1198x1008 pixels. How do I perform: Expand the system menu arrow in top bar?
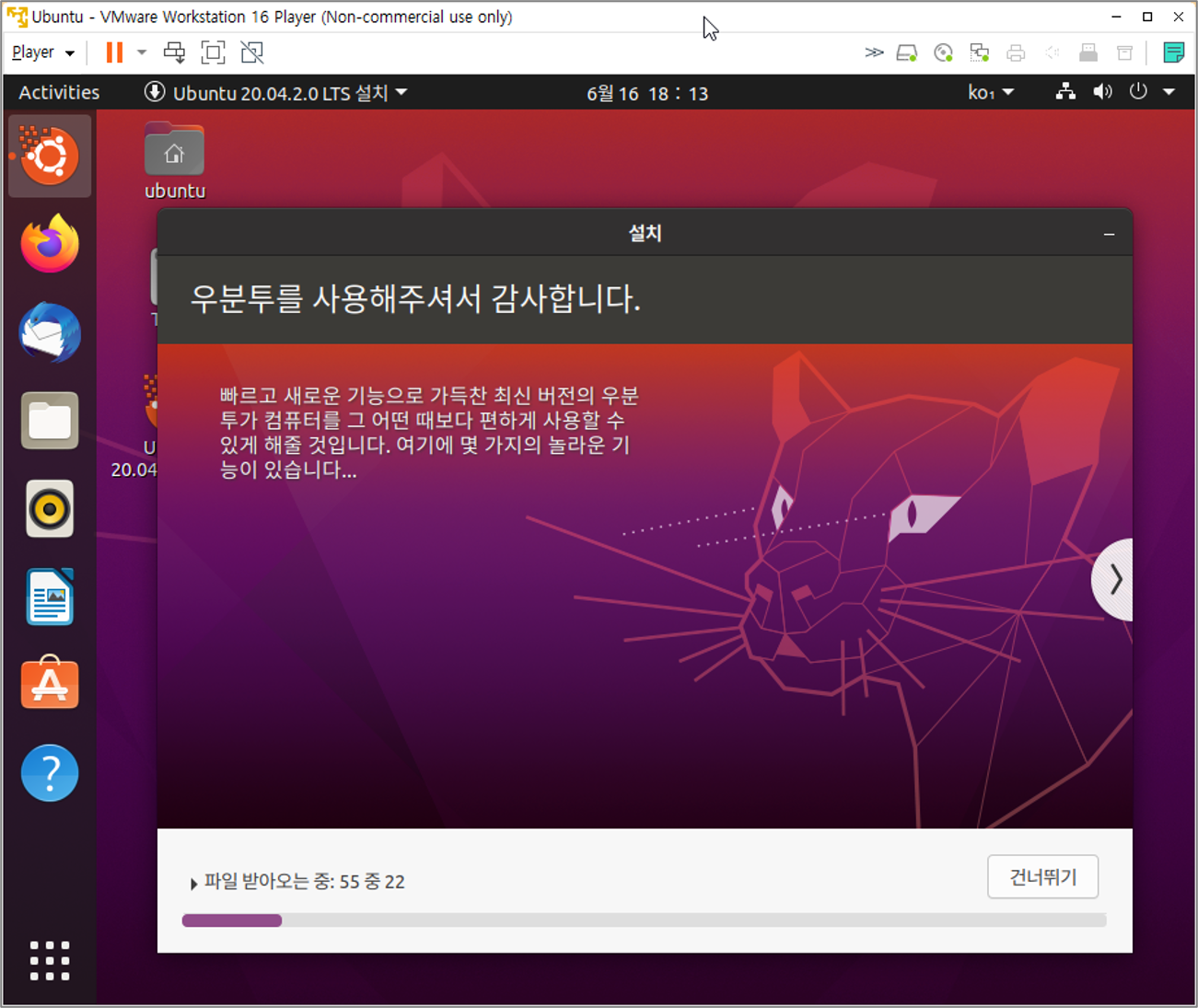coord(1169,92)
